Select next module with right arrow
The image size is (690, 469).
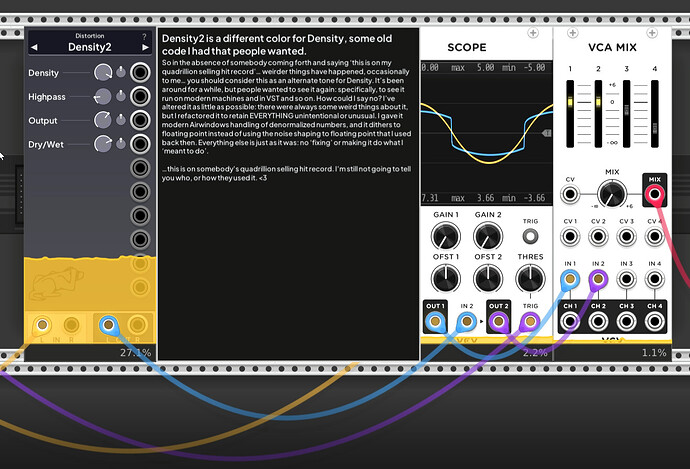[145, 48]
